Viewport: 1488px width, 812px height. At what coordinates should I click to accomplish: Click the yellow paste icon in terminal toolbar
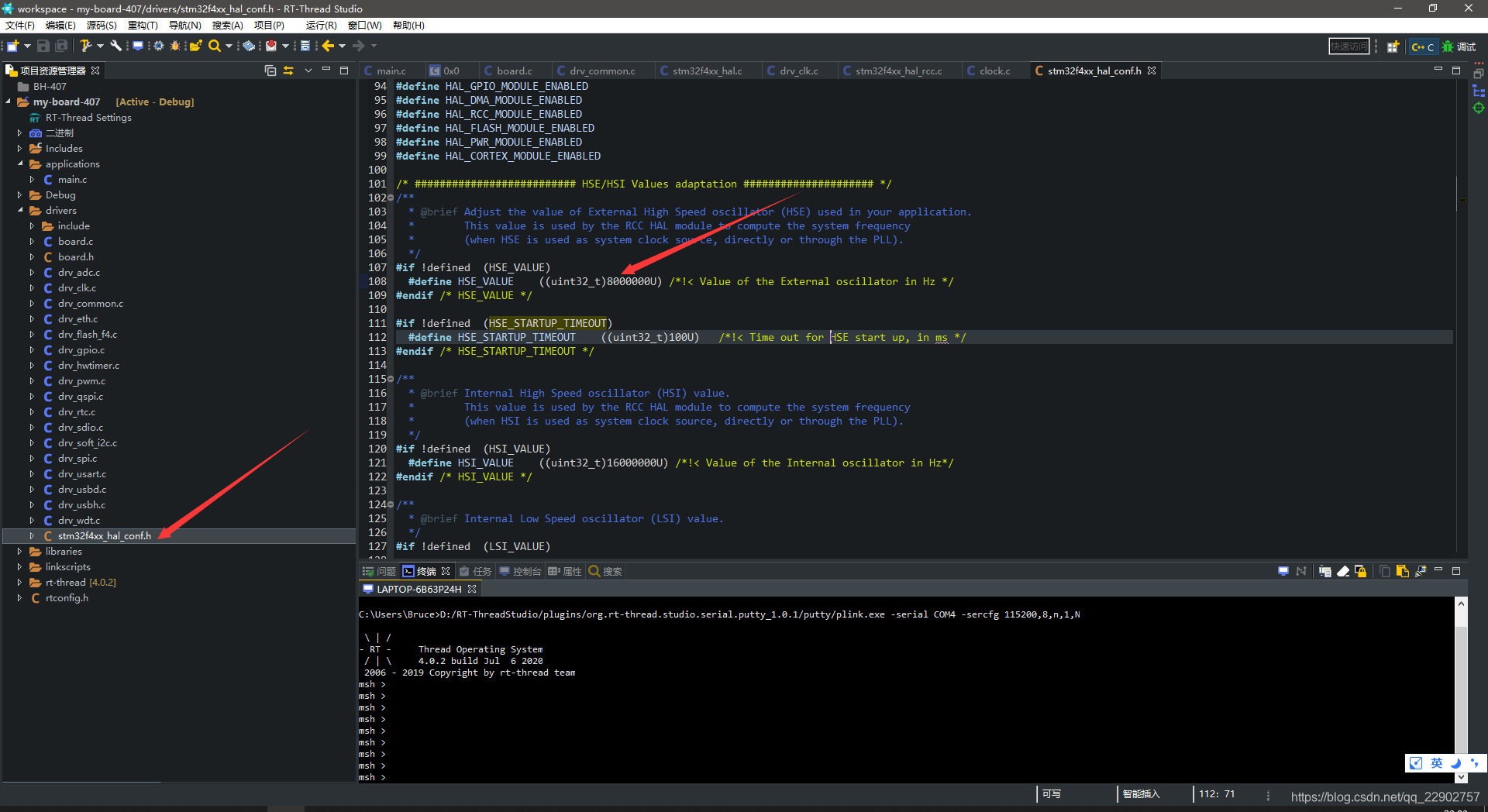(x=1402, y=571)
